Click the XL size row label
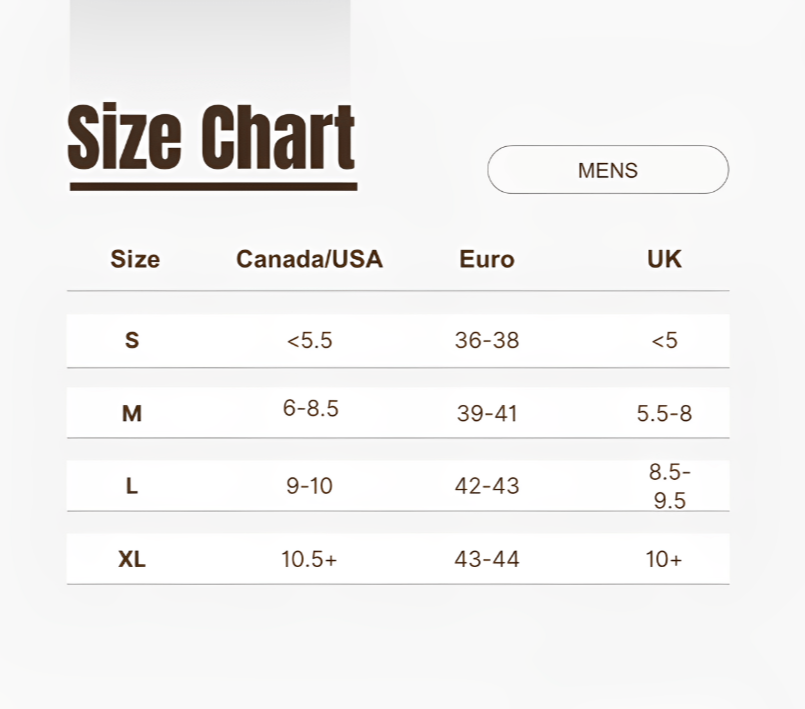Image resolution: width=805 pixels, height=709 pixels. 132,559
